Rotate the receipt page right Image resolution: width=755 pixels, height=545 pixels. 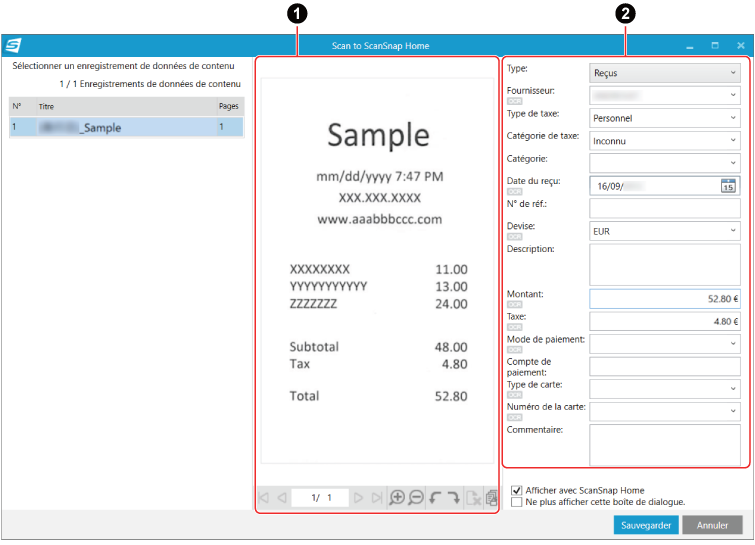pos(453,497)
